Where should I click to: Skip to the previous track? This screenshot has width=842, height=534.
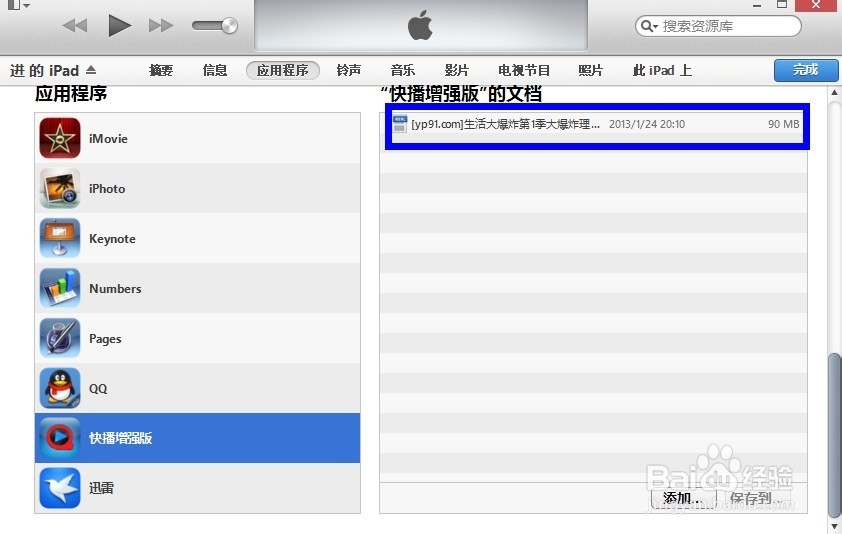(x=75, y=25)
